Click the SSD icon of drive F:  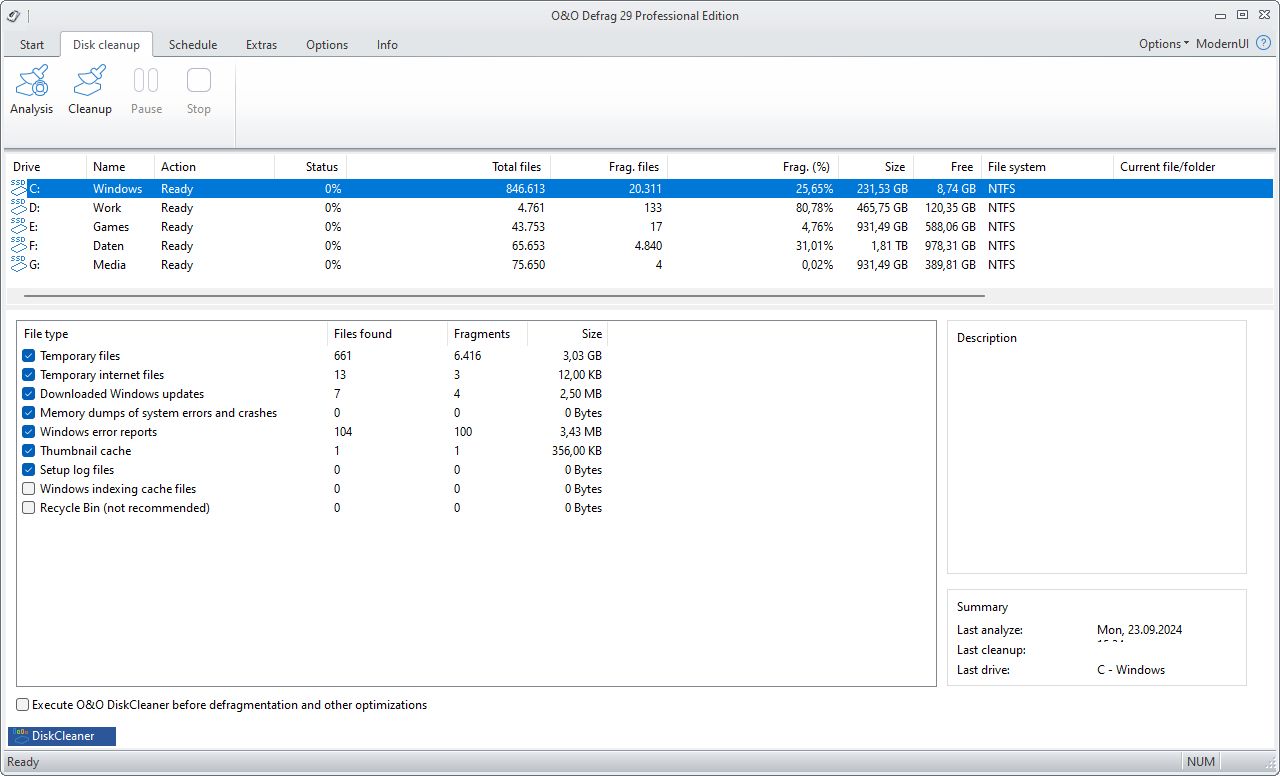click(19, 244)
